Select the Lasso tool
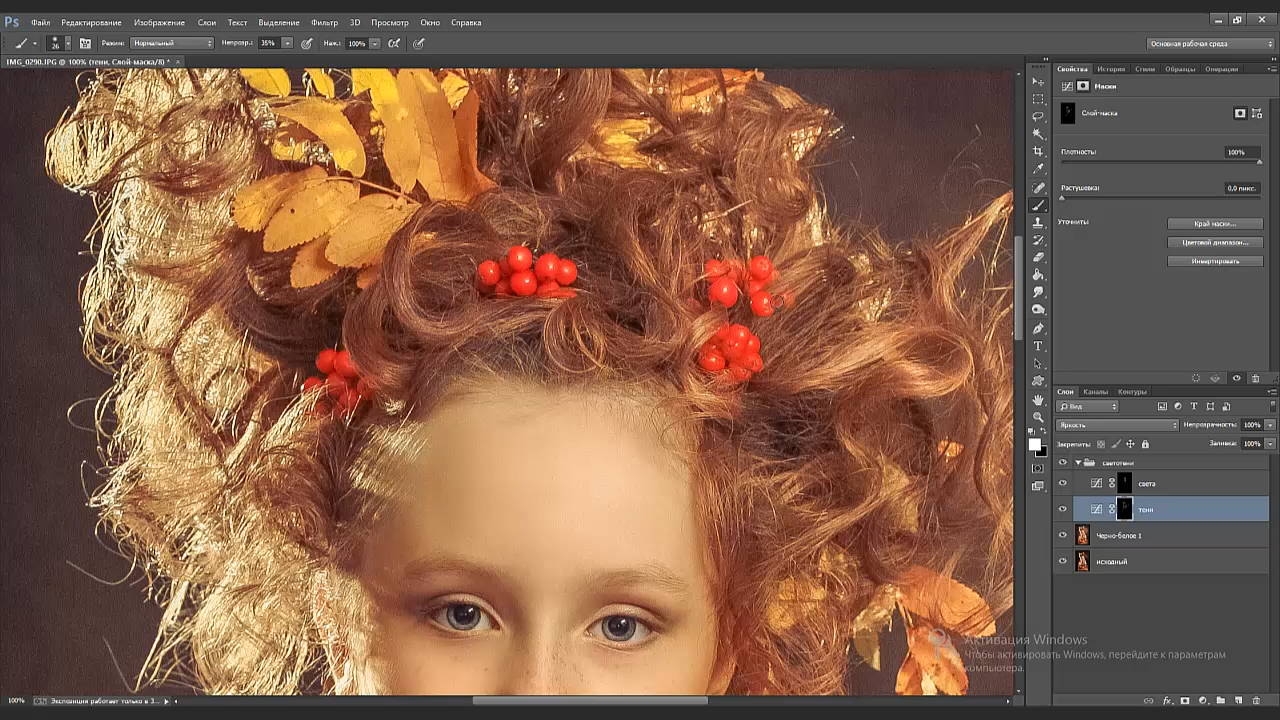This screenshot has height=720, width=1280. (x=1038, y=116)
